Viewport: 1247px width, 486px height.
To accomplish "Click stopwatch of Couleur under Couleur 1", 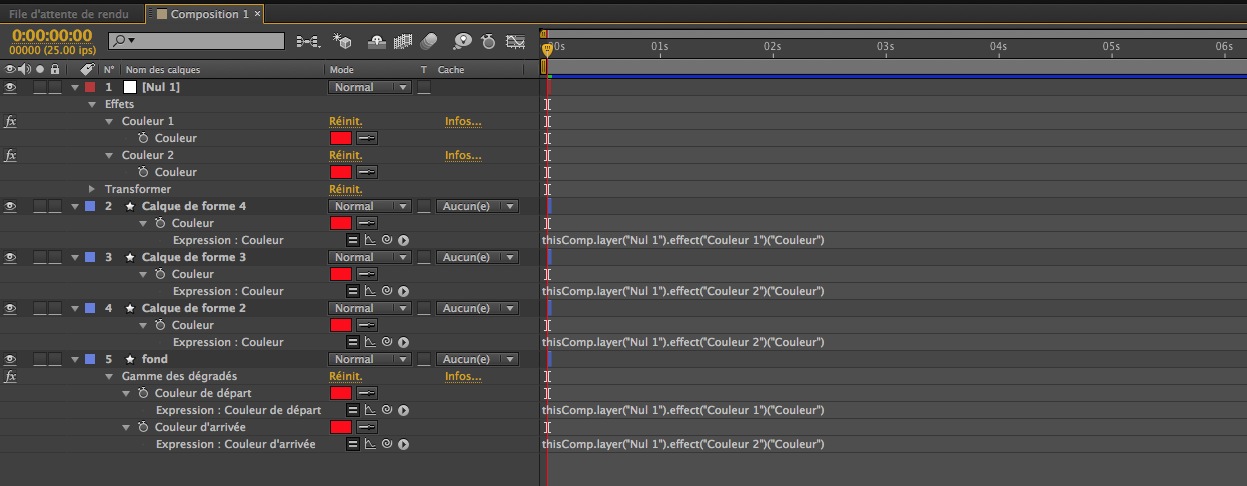I will tap(143, 138).
